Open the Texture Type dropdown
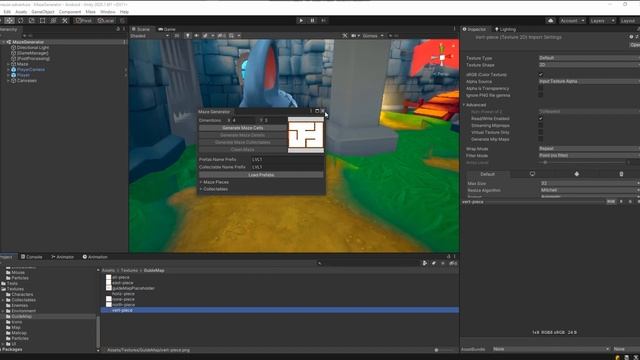This screenshot has height=360, width=640. click(x=589, y=58)
